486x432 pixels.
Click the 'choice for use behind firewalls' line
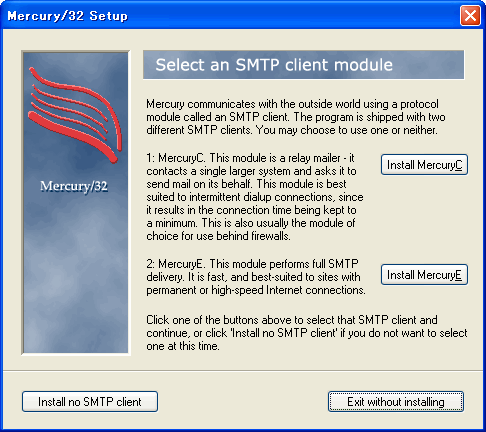(x=218, y=236)
